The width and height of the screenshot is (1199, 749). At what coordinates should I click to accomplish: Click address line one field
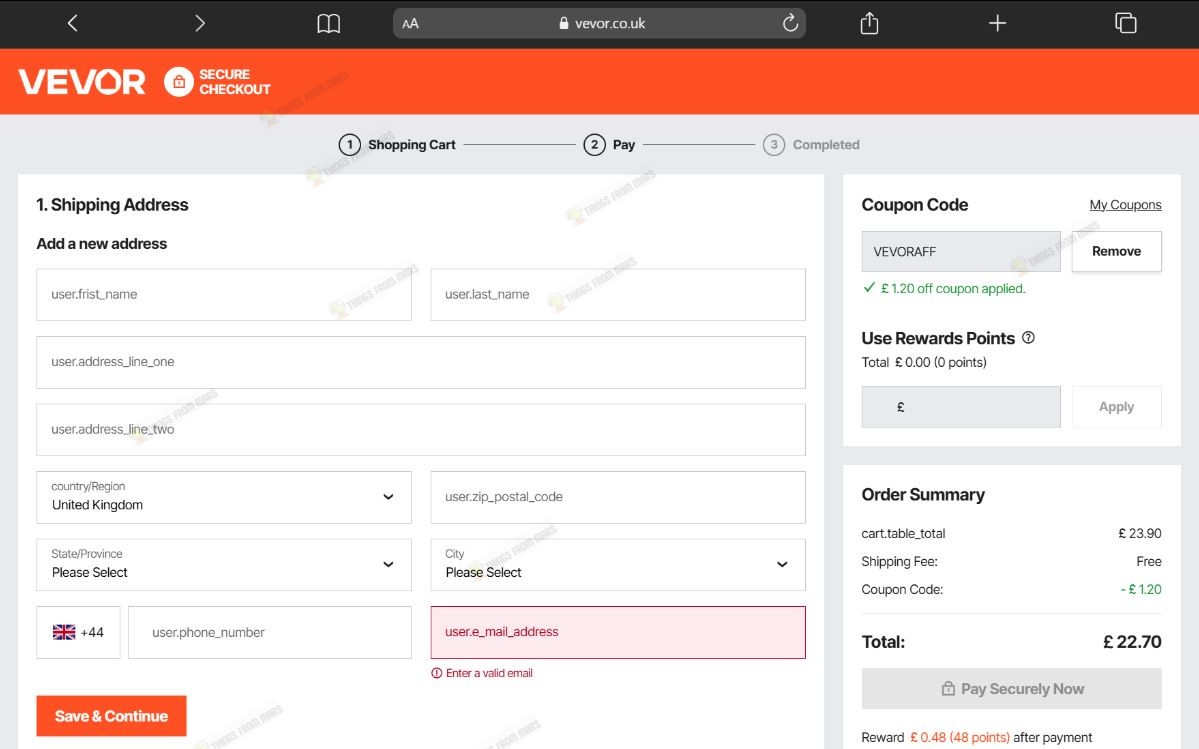coord(421,362)
